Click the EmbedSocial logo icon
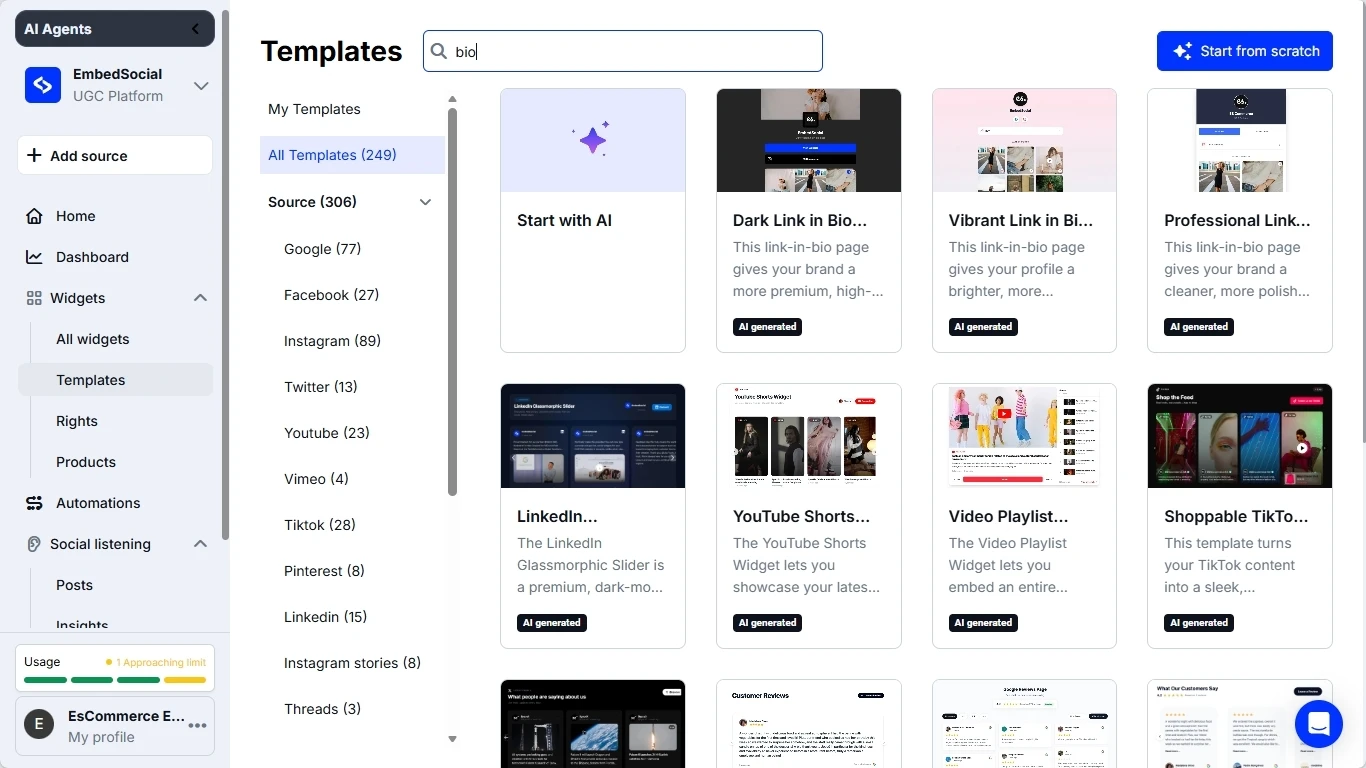Viewport: 1366px width, 768px height. tap(43, 86)
